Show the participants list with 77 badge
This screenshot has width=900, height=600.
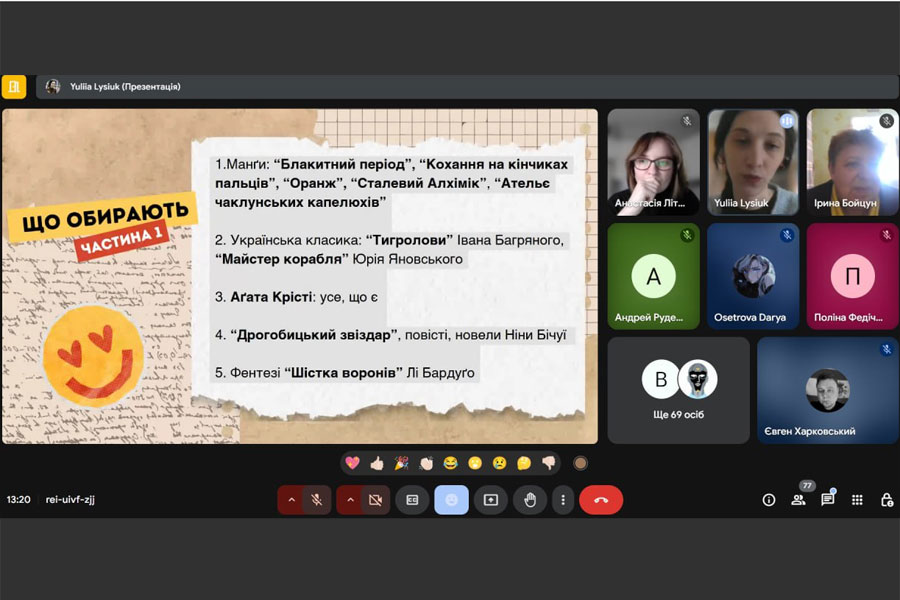pyautogui.click(x=798, y=499)
